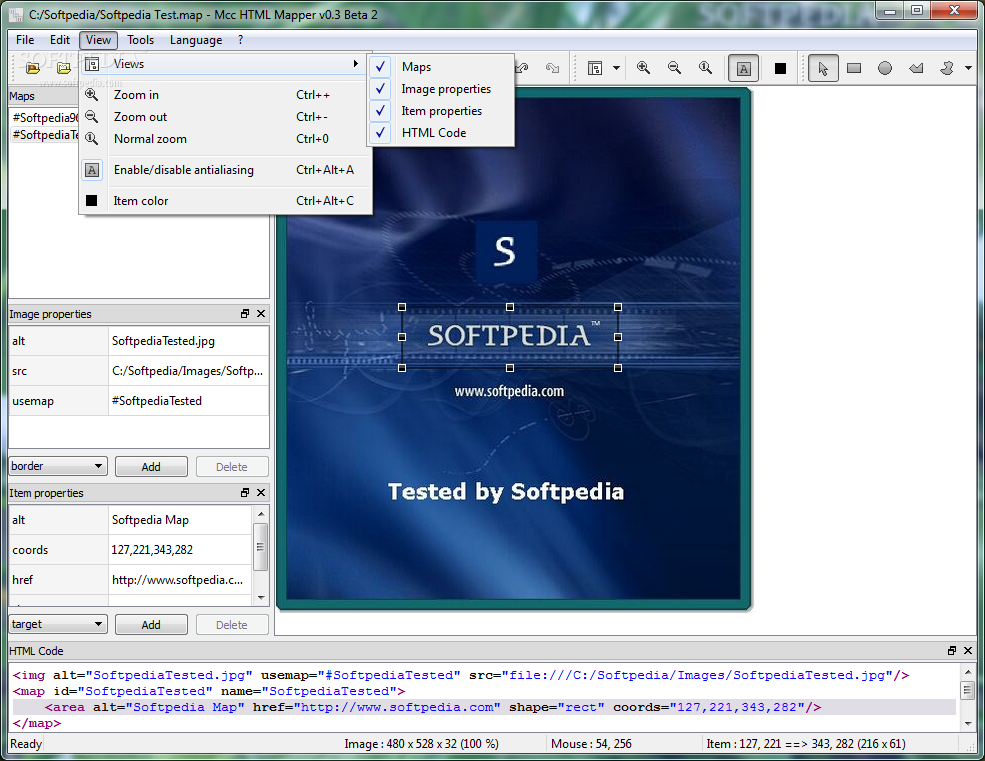
Task: Click Delete next to border dropdown
Action: click(x=232, y=467)
